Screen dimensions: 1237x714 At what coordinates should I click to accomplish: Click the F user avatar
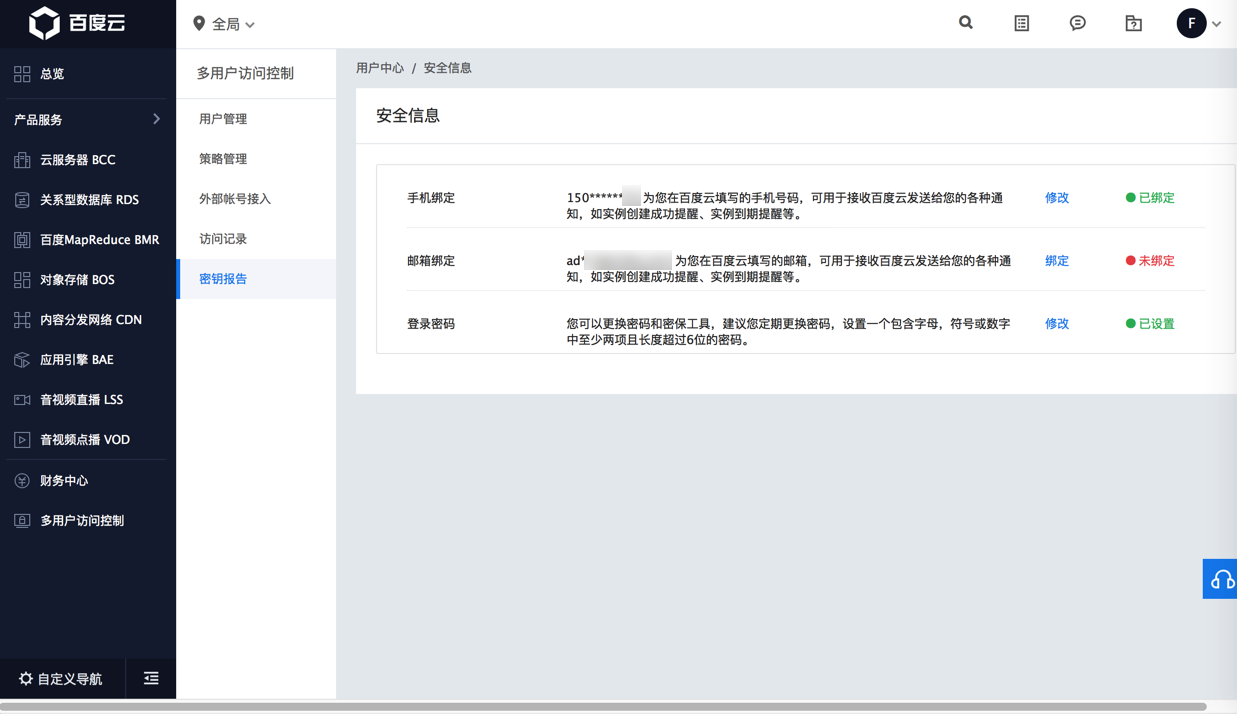(1191, 23)
